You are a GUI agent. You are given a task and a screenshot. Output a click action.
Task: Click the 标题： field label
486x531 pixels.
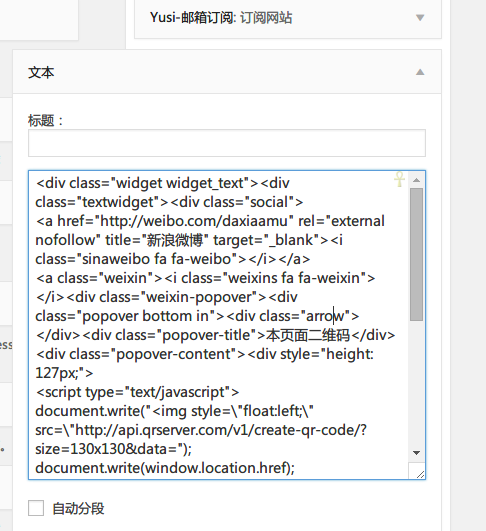pyautogui.click(x=45, y=120)
